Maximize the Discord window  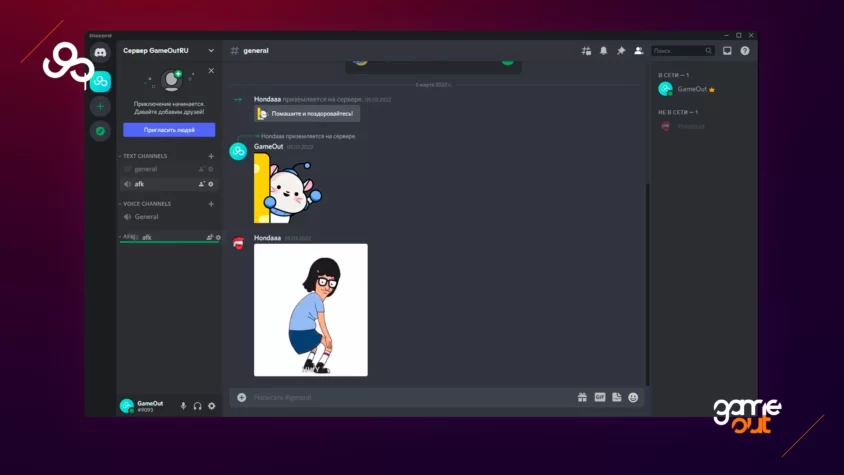click(x=738, y=36)
